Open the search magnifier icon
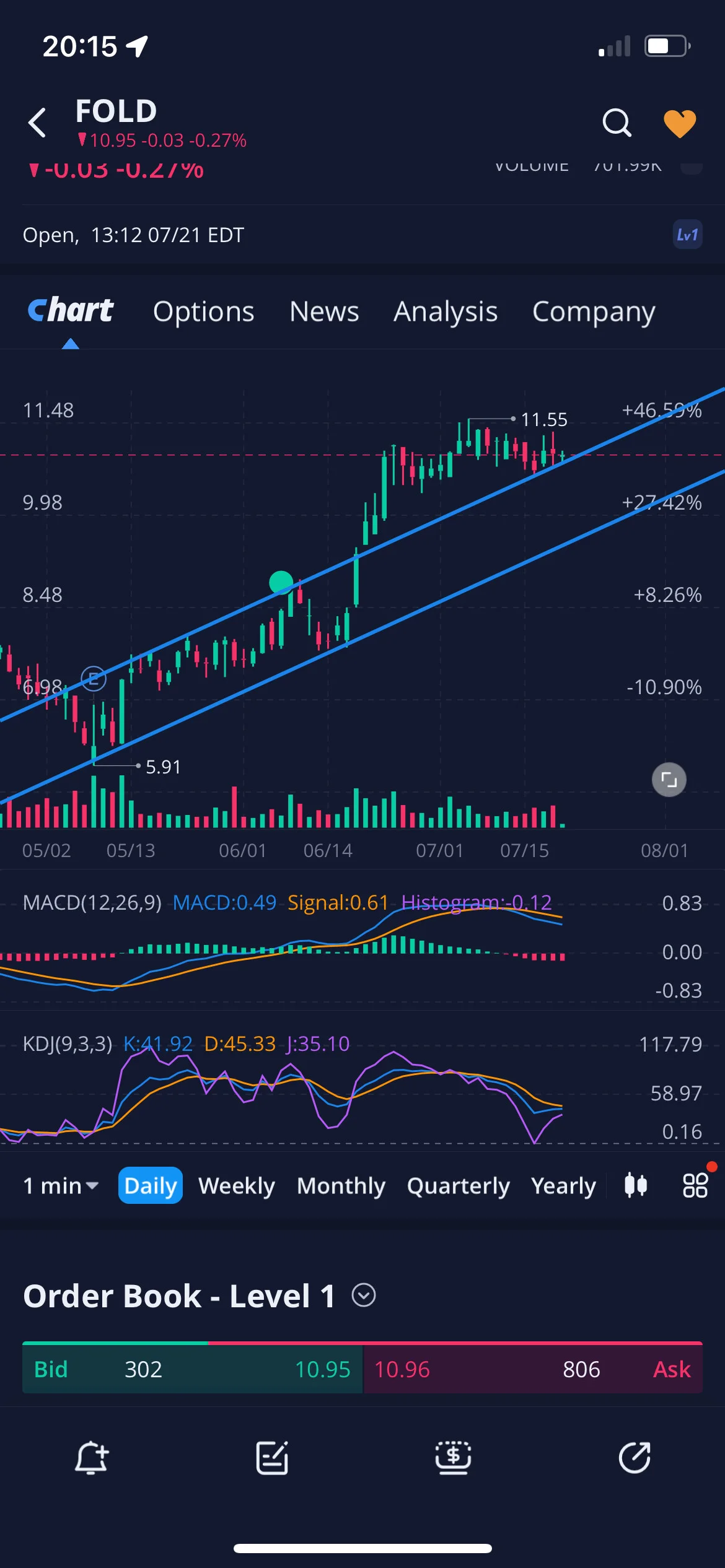The width and height of the screenshot is (725, 1568). tap(617, 122)
